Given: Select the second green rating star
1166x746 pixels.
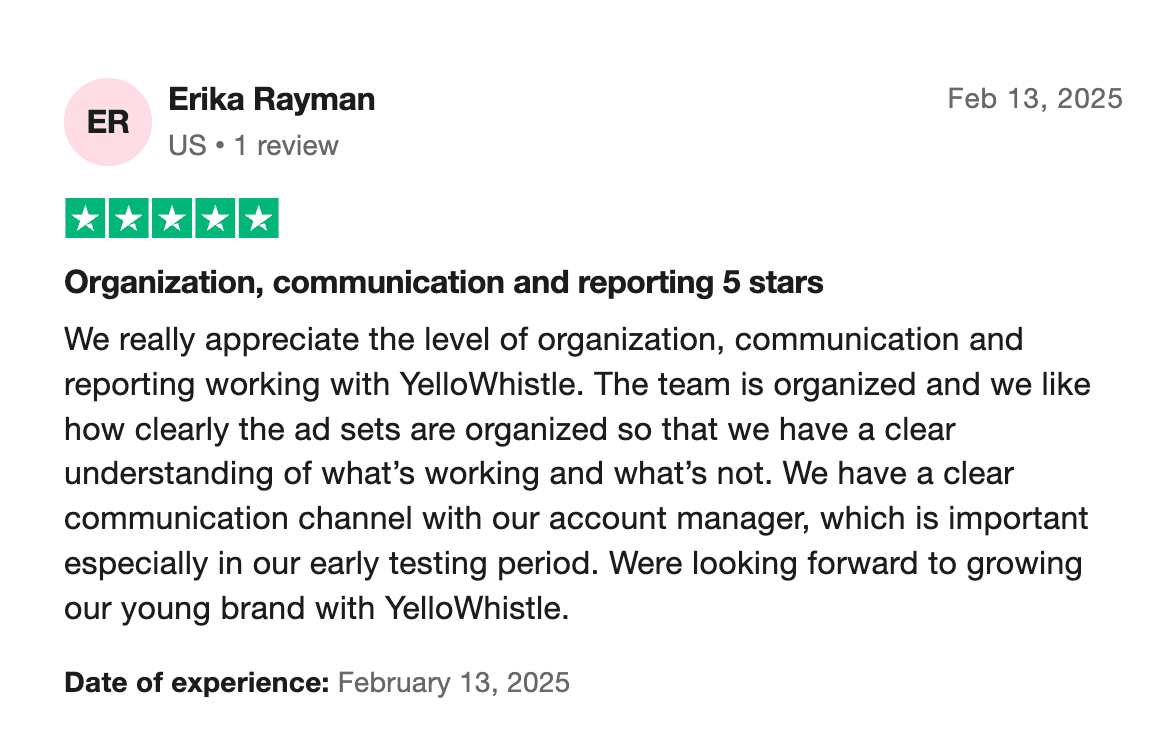Looking at the screenshot, I should pos(129,218).
